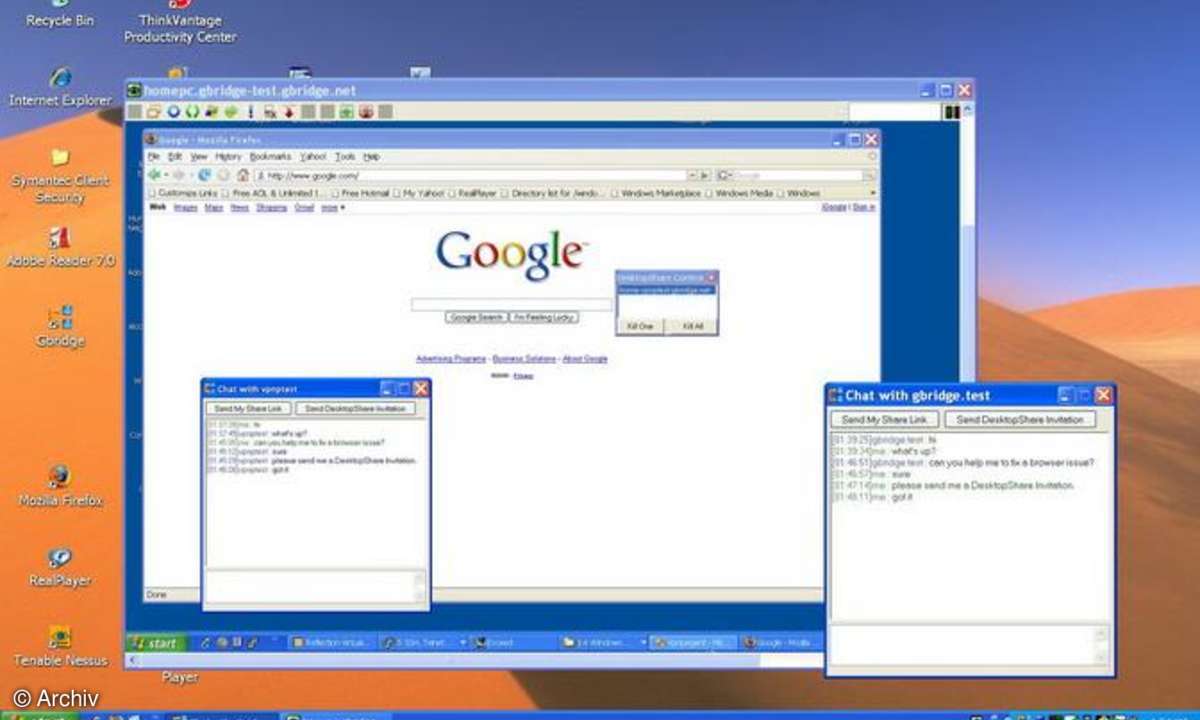Viewport: 1200px width, 720px height.
Task: Select the session entry in DesktopShare Control list
Action: 666,289
